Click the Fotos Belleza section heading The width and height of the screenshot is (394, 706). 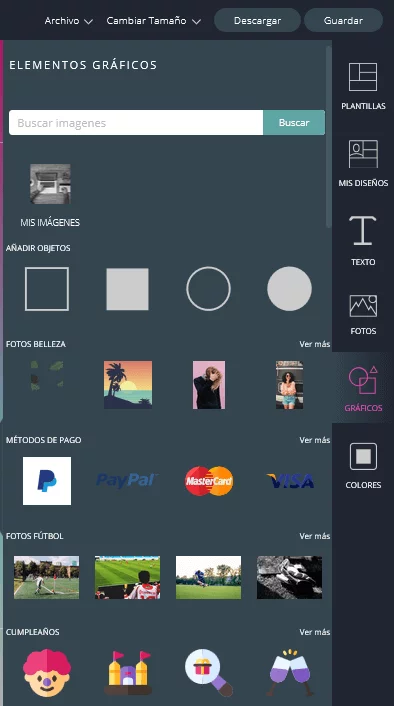(36, 344)
